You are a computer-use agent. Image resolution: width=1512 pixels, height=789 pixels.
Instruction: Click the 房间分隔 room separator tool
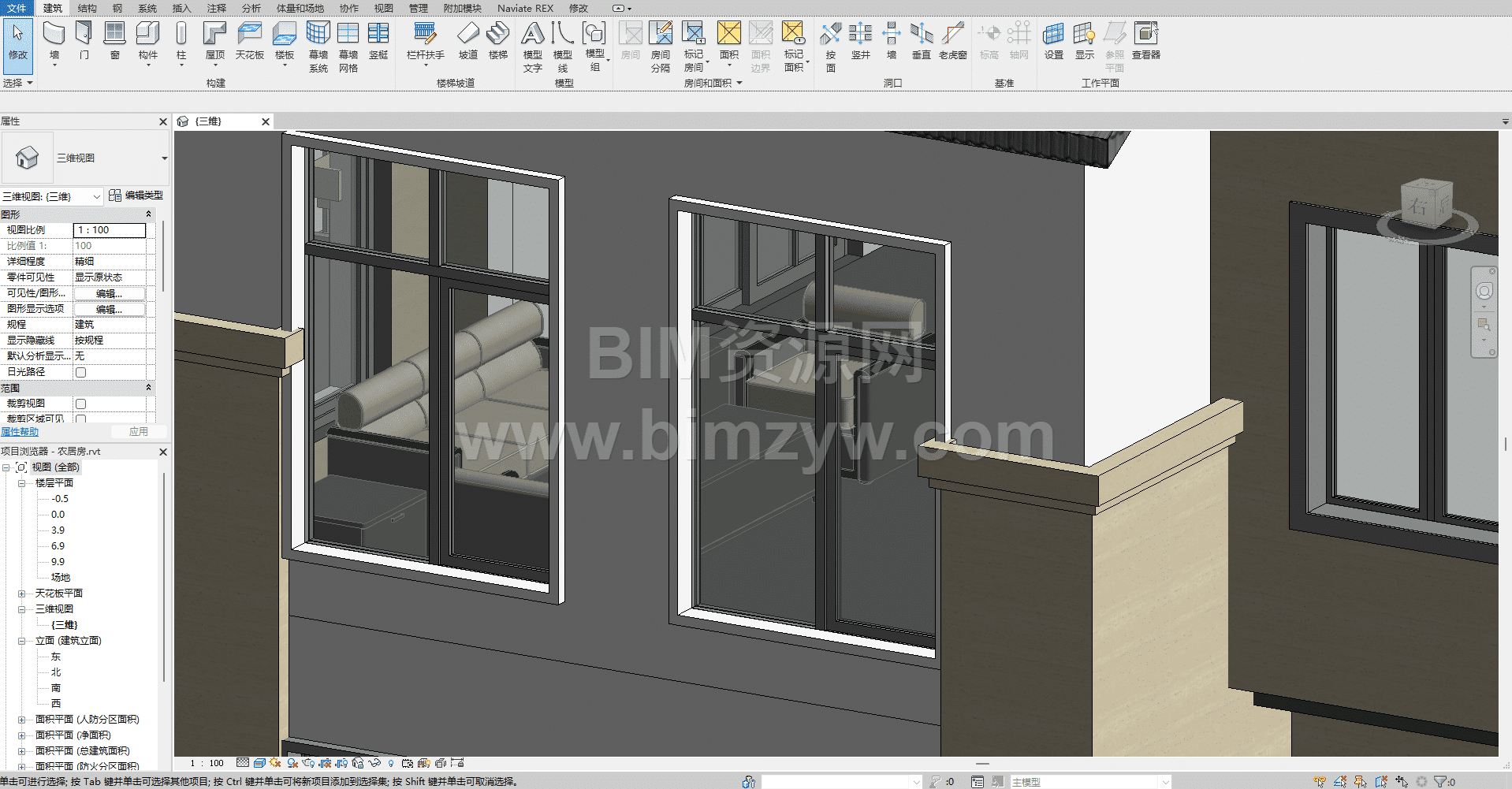(661, 47)
